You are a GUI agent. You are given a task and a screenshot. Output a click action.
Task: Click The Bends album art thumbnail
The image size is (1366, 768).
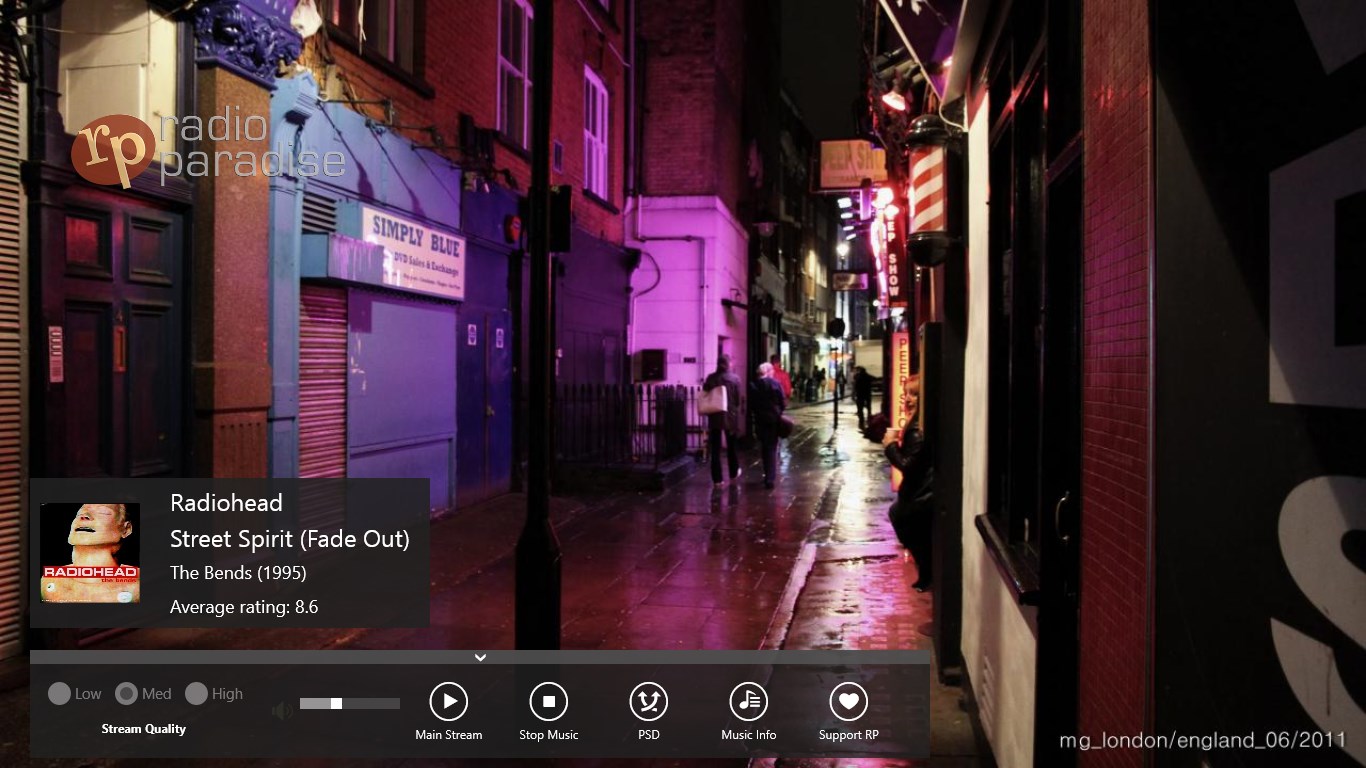pyautogui.click(x=90, y=552)
